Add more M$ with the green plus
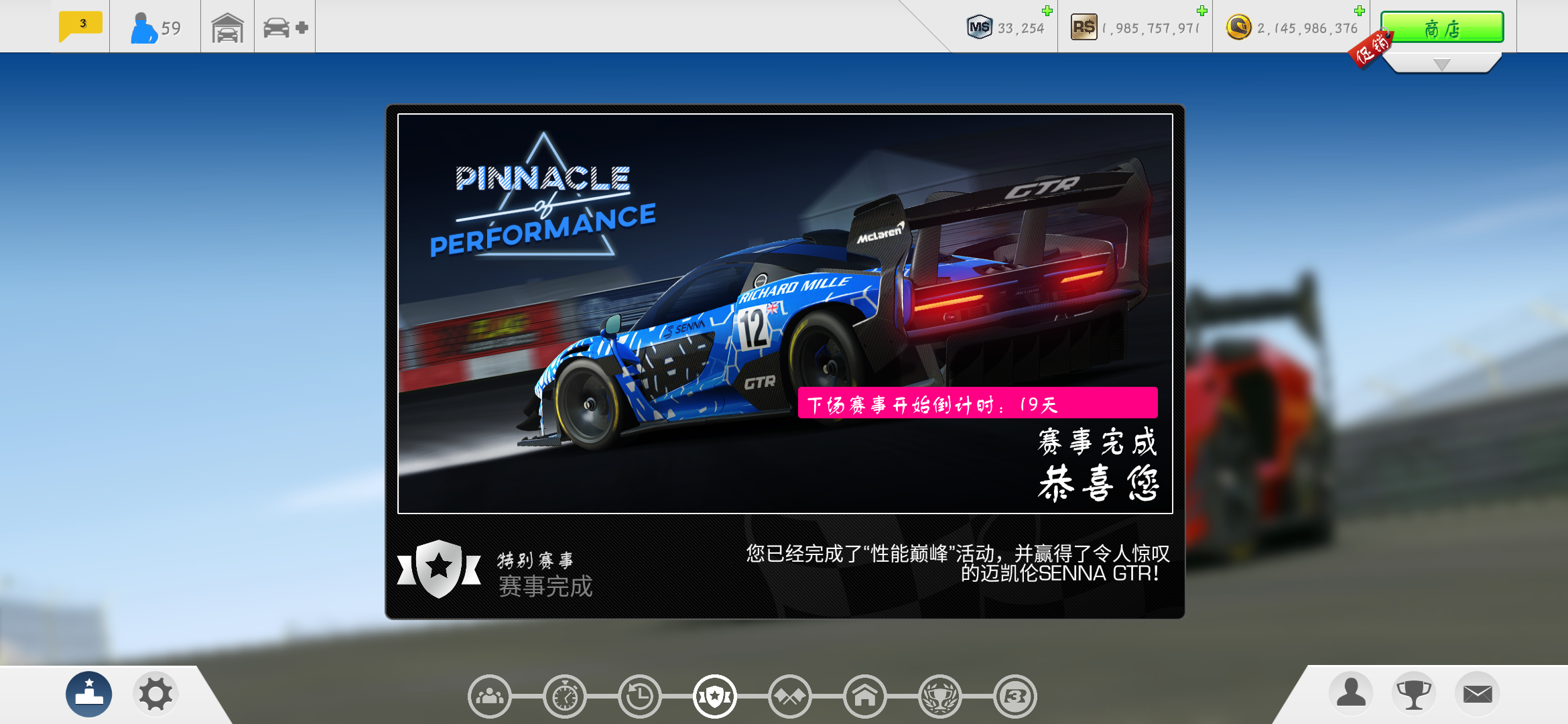 pyautogui.click(x=1047, y=11)
